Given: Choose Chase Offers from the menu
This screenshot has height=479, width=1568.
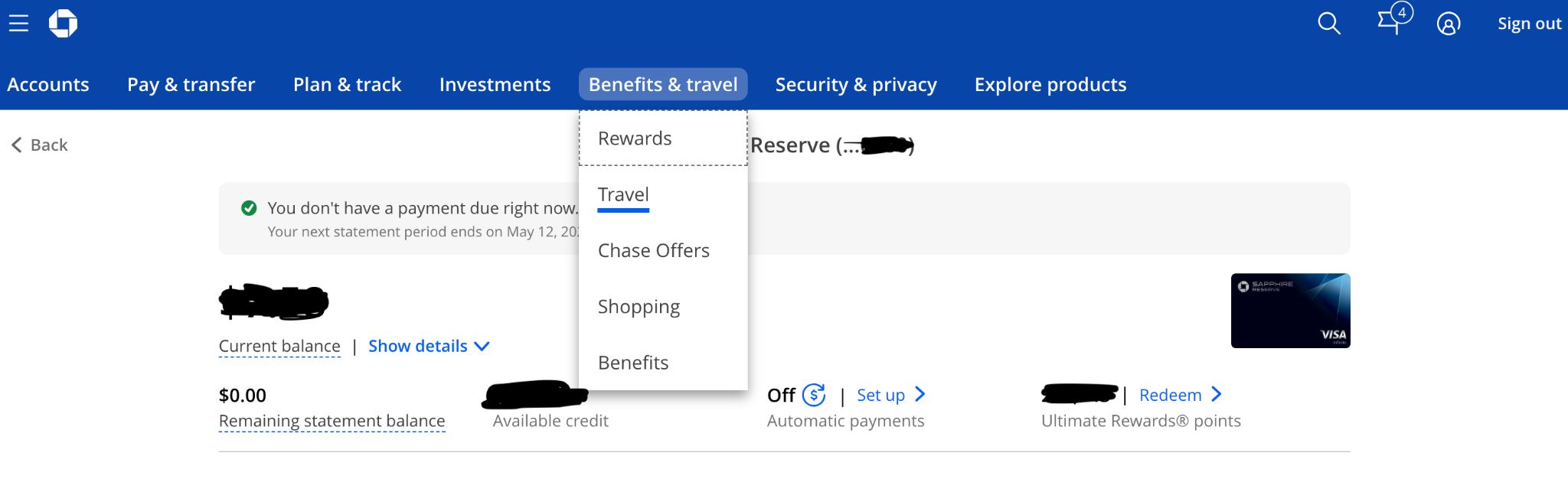Looking at the screenshot, I should pyautogui.click(x=653, y=251).
